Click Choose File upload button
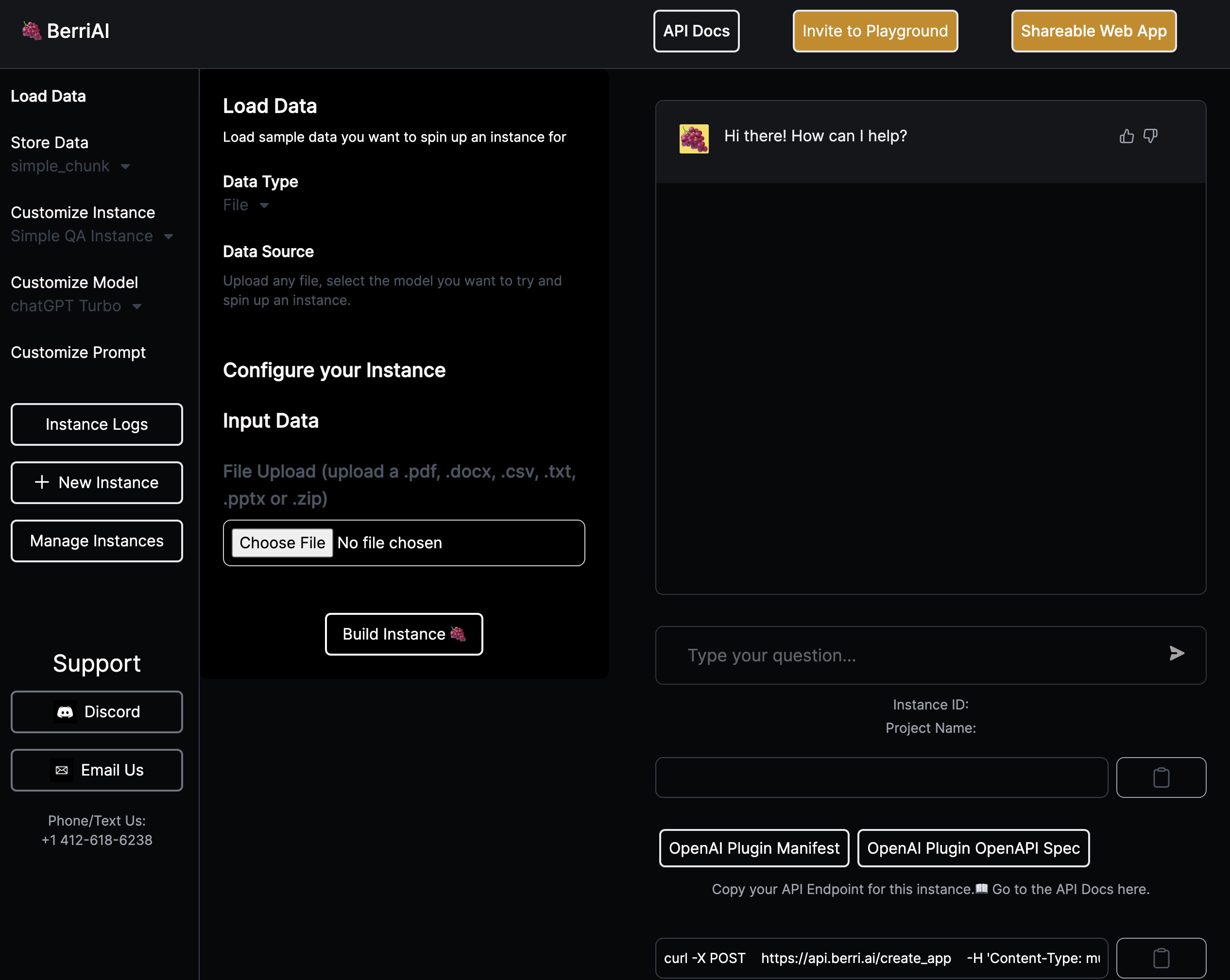This screenshot has width=1230, height=980. [282, 542]
